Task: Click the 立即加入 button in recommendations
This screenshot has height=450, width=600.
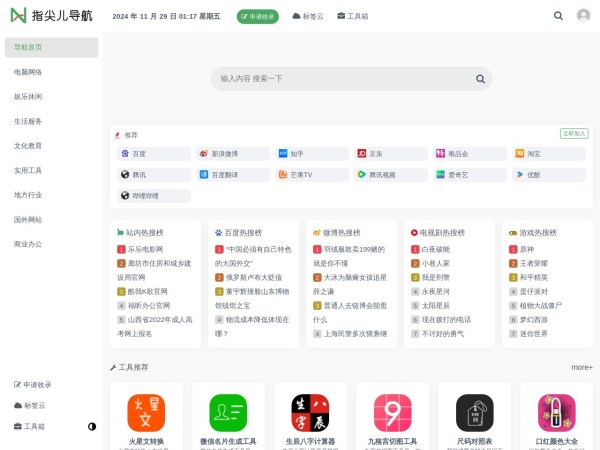Action: click(574, 133)
